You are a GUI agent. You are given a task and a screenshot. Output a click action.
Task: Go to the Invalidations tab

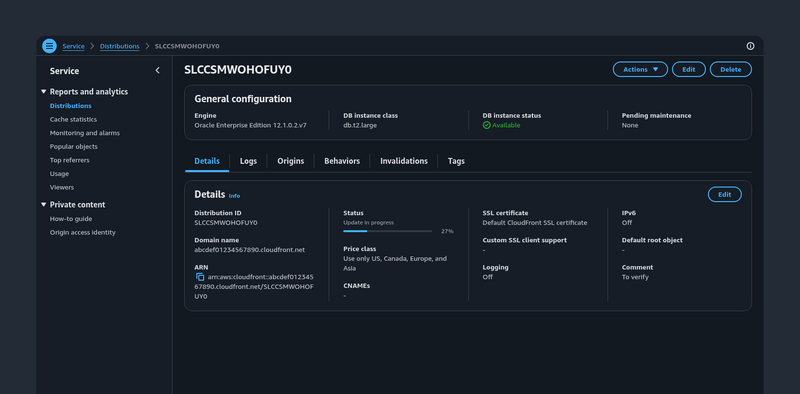click(404, 161)
